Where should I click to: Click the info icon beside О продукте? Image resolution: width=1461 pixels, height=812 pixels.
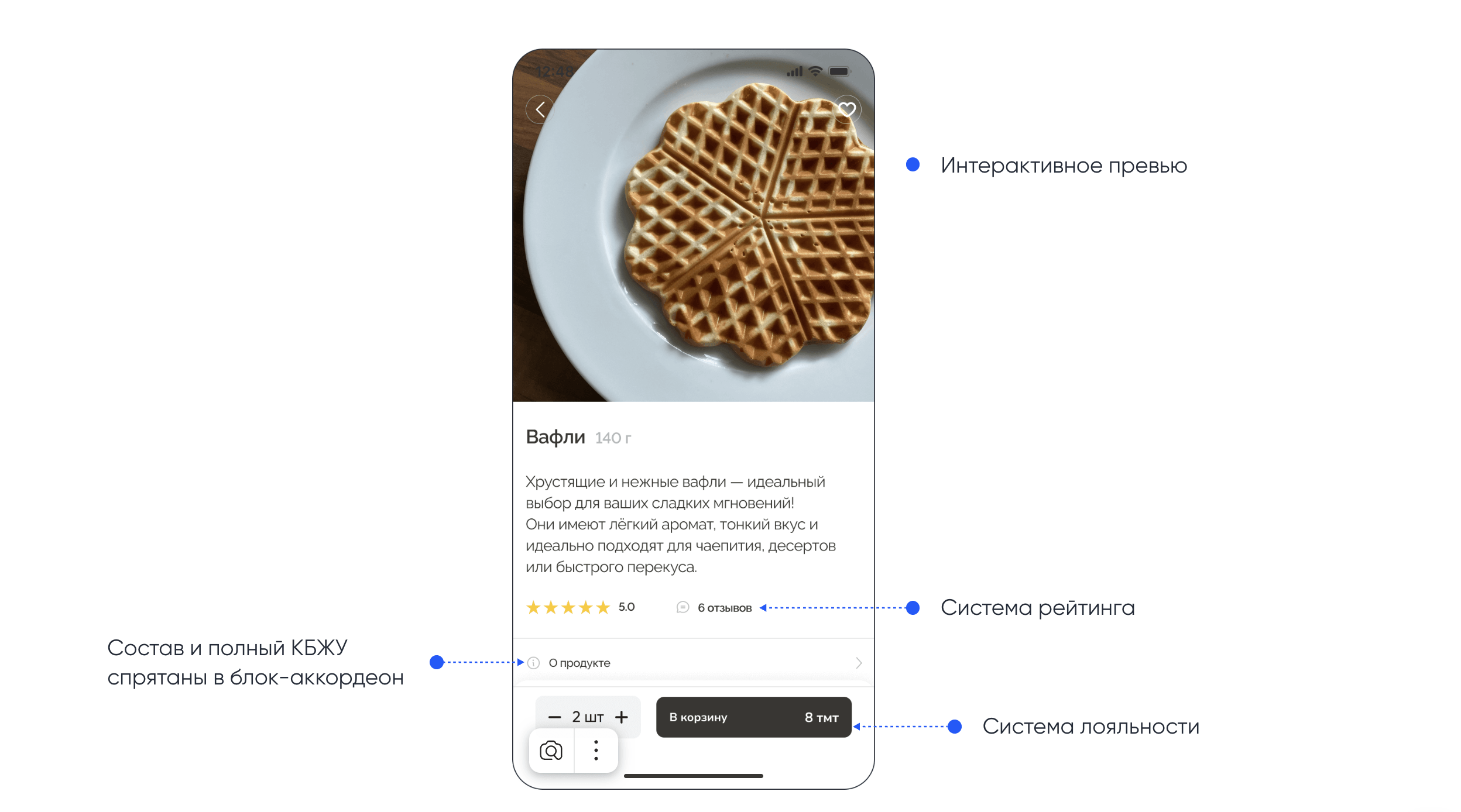533,663
